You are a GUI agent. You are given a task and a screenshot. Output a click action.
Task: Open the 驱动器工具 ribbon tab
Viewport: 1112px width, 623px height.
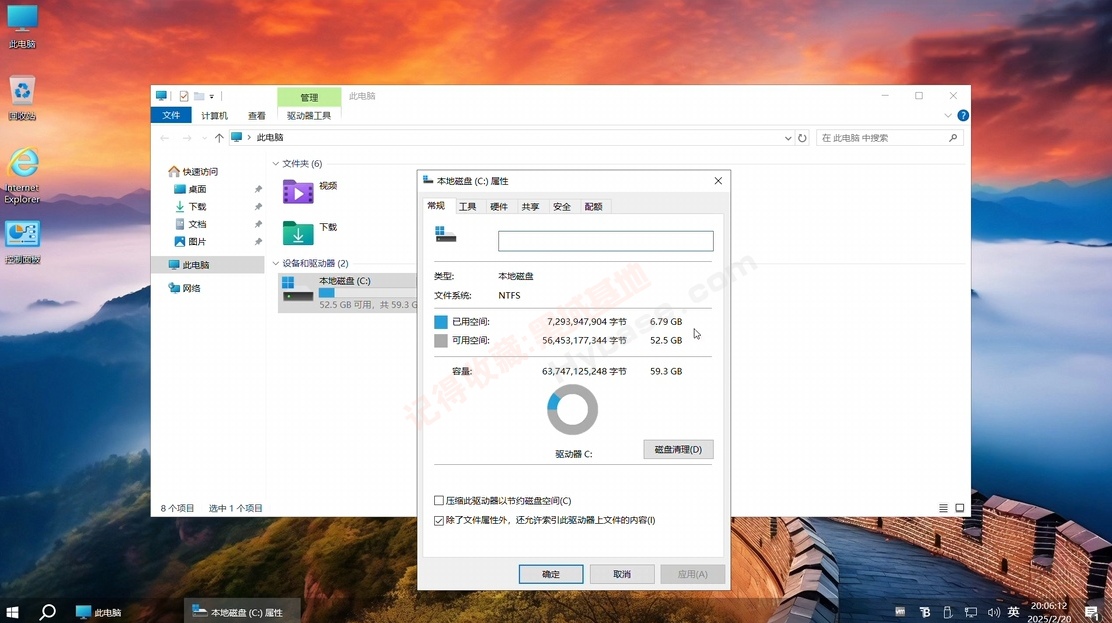coord(308,116)
